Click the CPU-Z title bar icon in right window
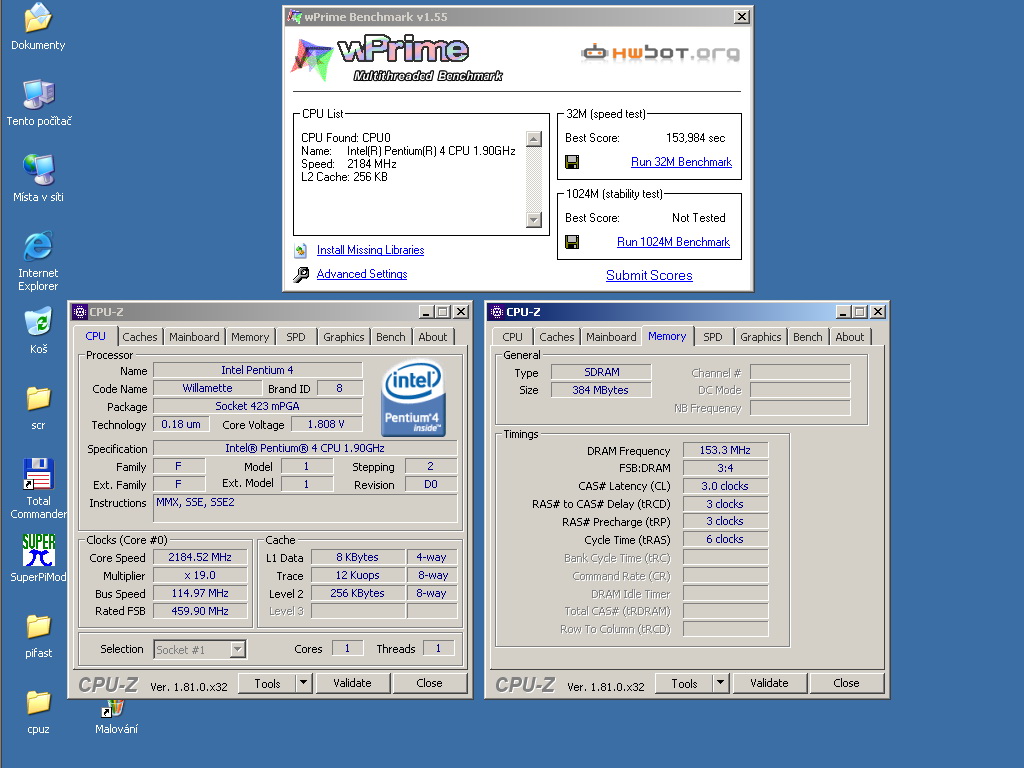The width and height of the screenshot is (1024, 768). [496, 312]
